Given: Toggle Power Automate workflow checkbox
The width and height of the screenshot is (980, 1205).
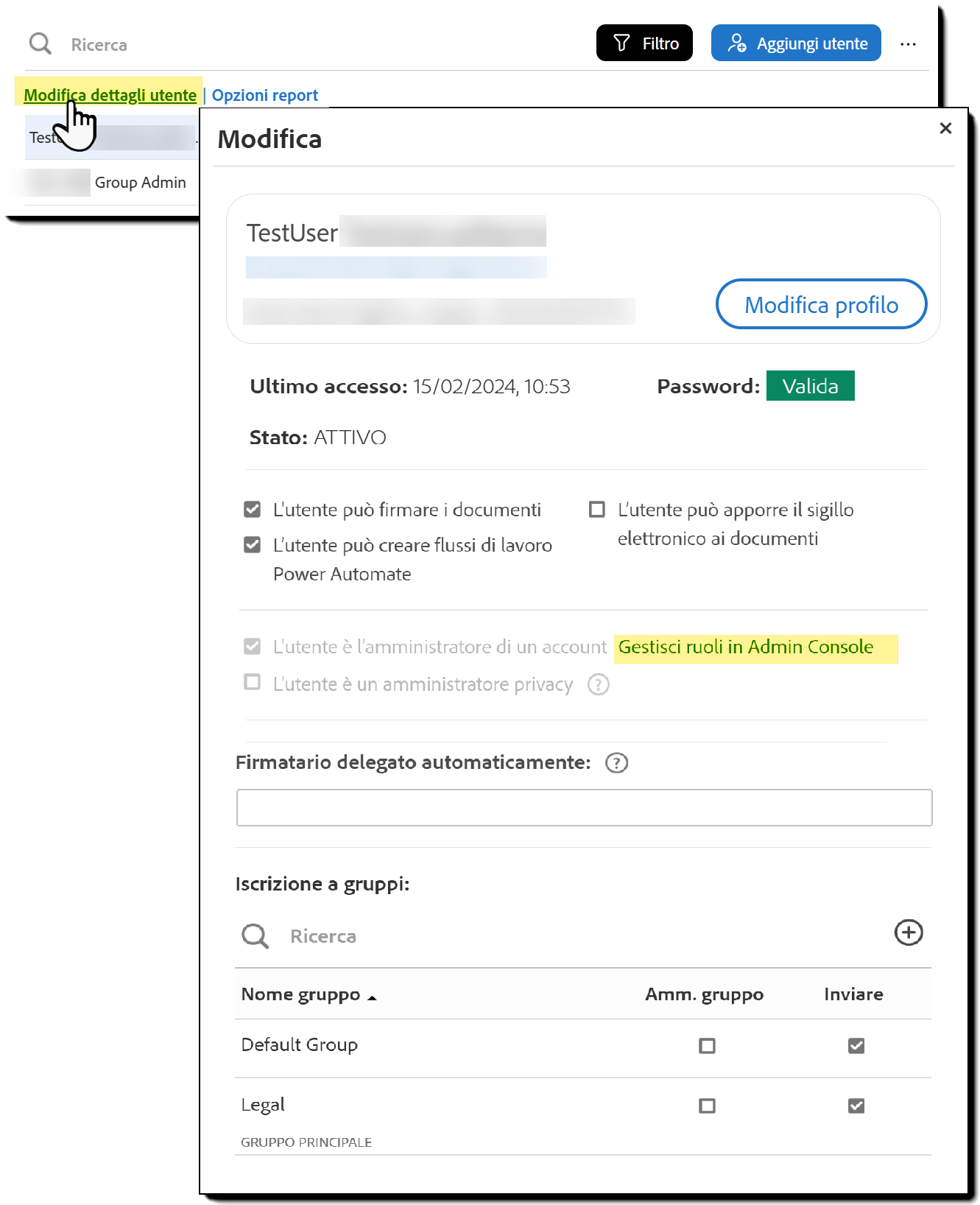Looking at the screenshot, I should pyautogui.click(x=253, y=545).
